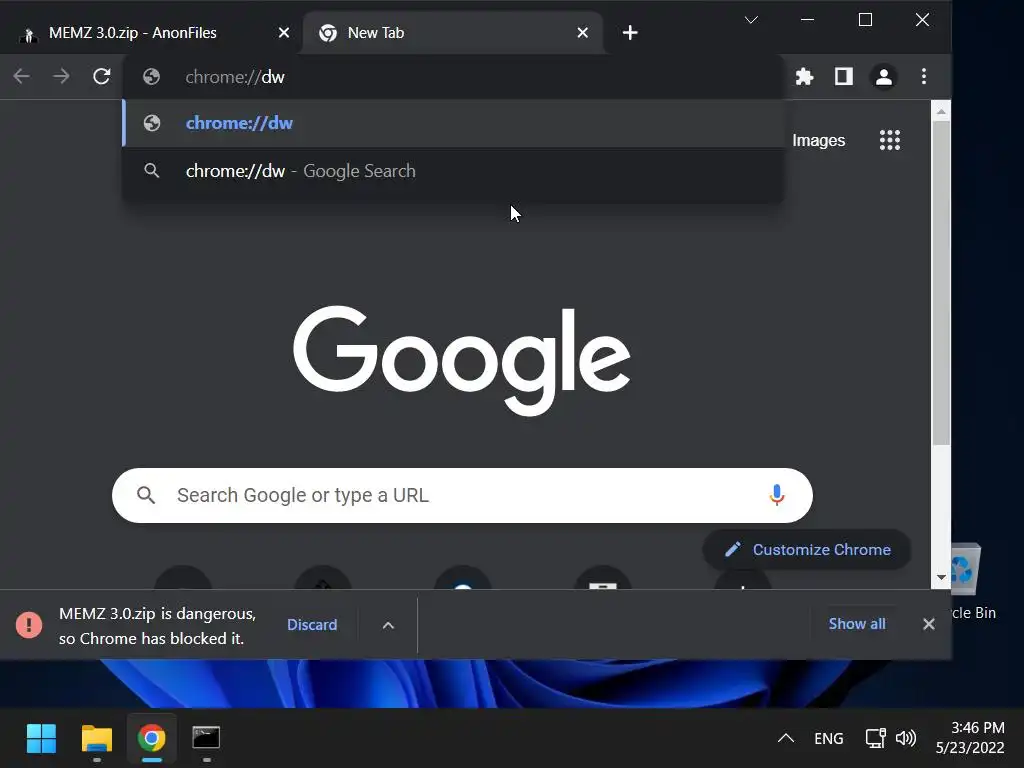Click the page scrollbar up arrow
This screenshot has width=1024, height=768.
pos(941,112)
